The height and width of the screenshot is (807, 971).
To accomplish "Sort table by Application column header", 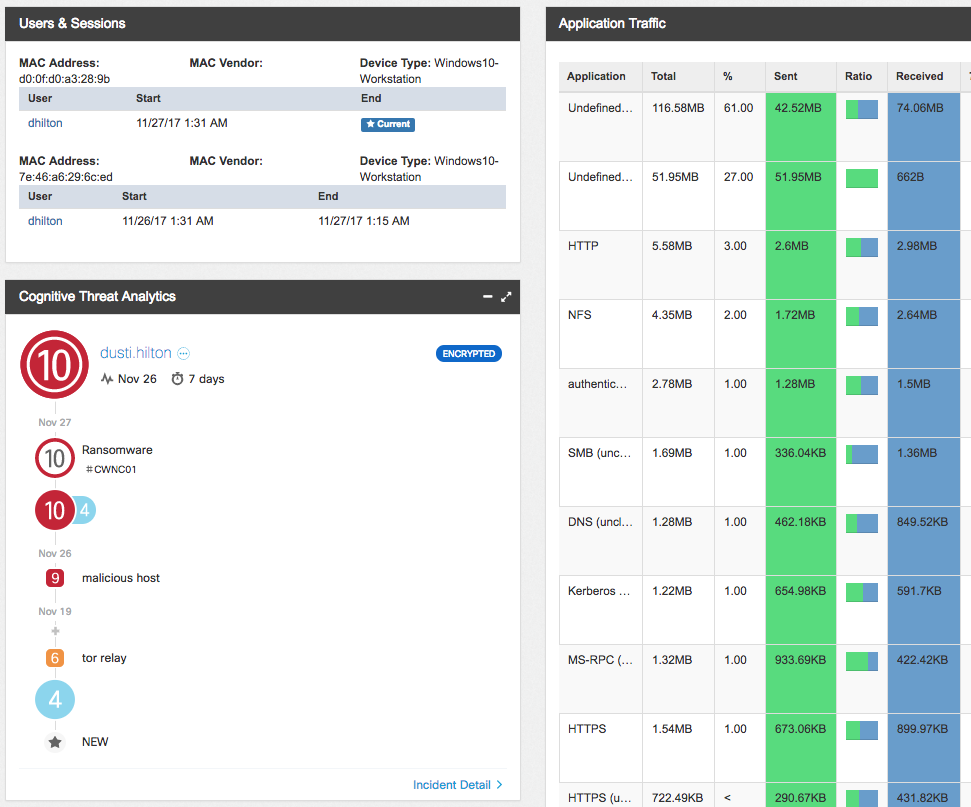I will click(596, 76).
